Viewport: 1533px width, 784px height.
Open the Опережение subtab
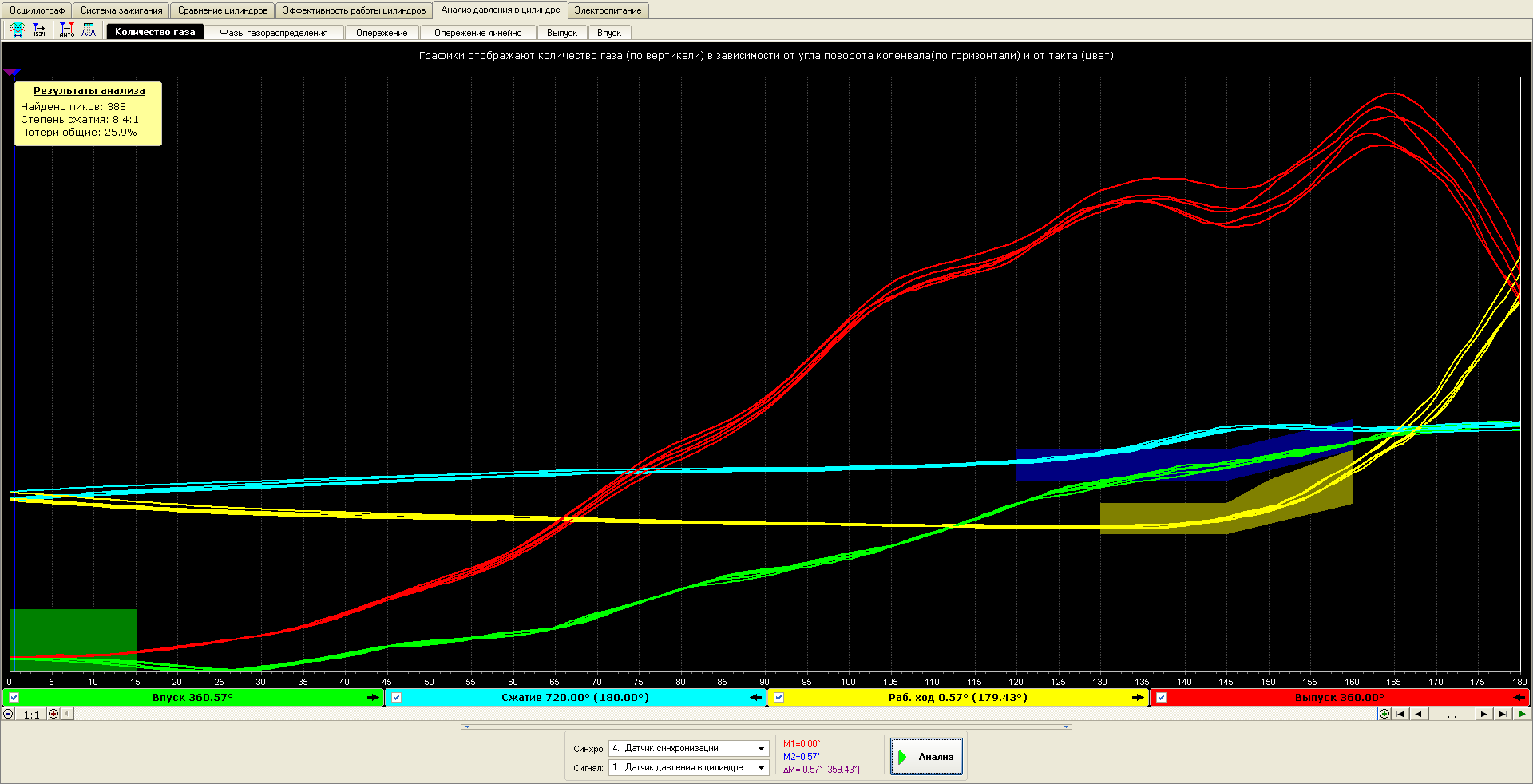(x=382, y=33)
